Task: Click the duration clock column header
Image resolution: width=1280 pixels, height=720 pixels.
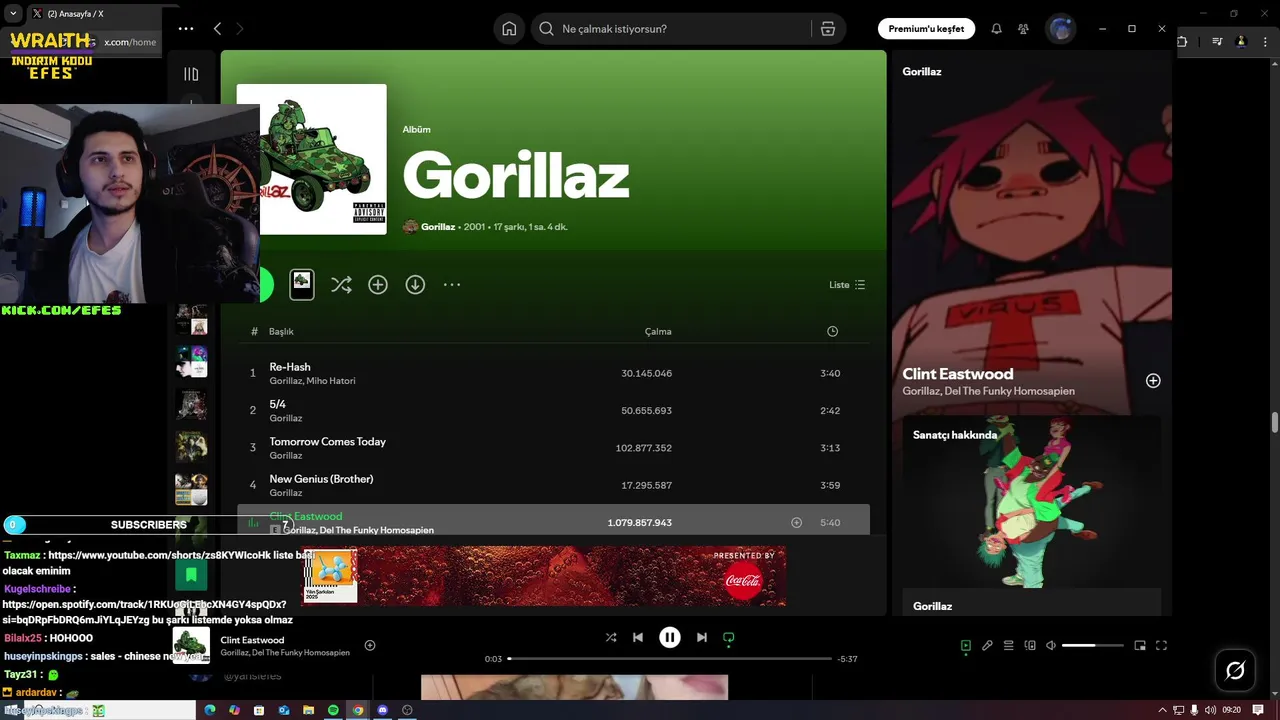Action: (832, 331)
